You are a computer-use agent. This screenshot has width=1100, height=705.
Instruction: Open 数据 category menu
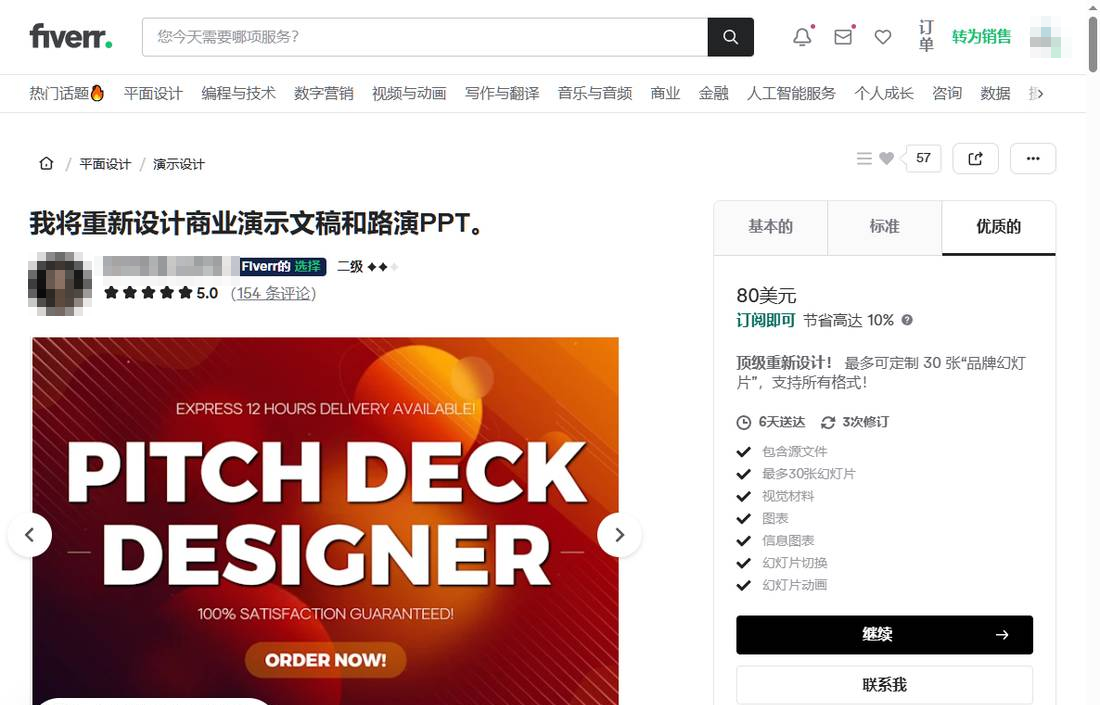tap(995, 93)
